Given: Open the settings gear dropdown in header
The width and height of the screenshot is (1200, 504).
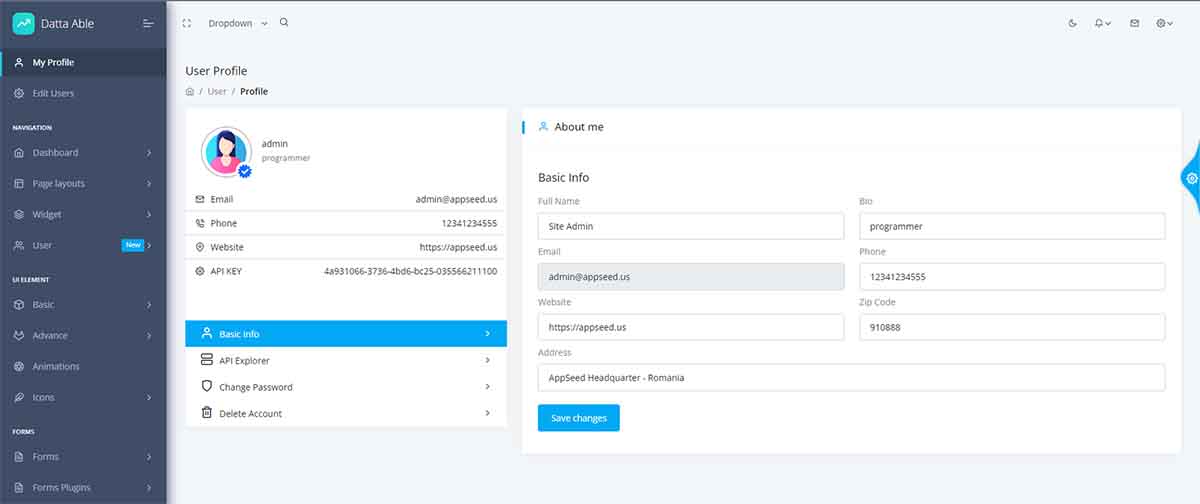Looking at the screenshot, I should 1164,23.
